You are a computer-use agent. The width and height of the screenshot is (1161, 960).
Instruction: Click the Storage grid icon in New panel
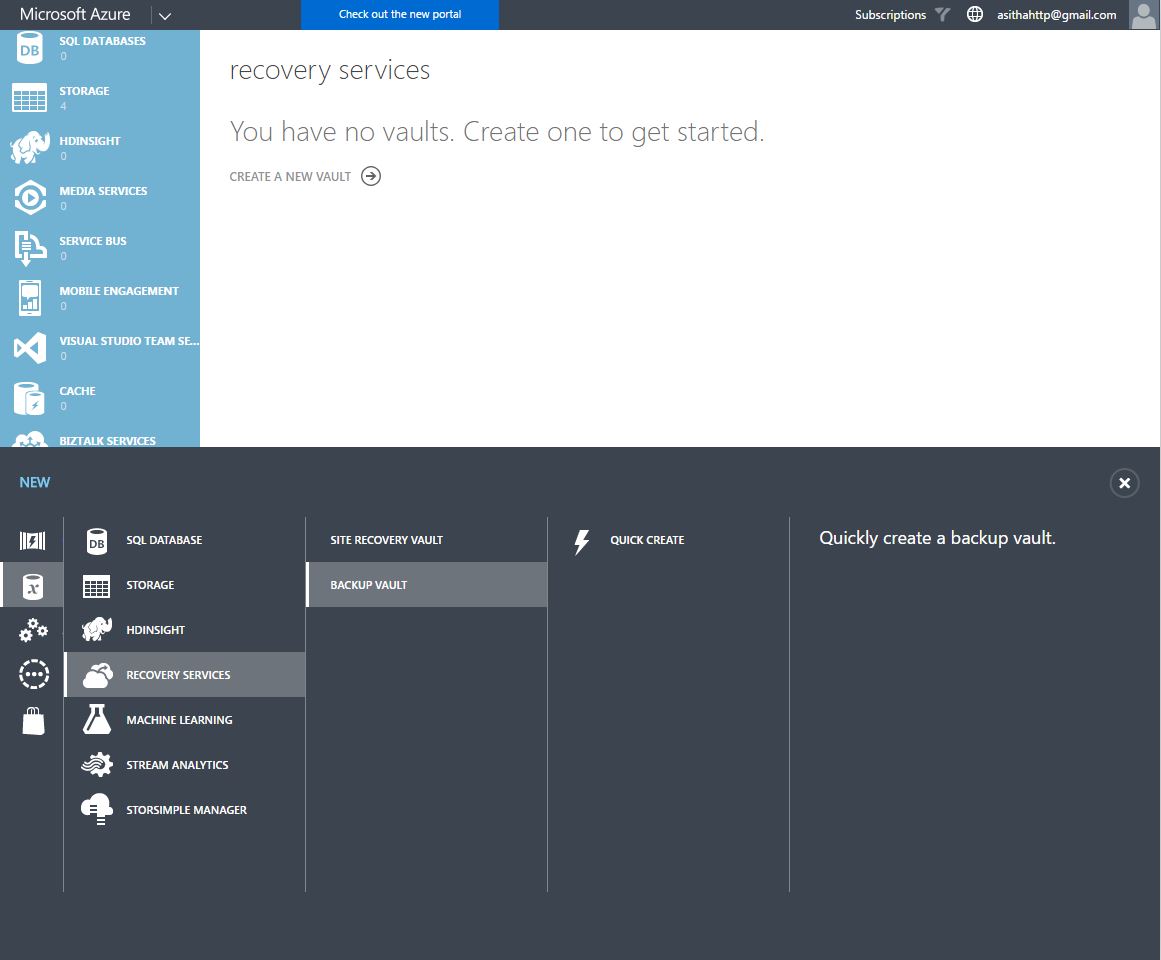97,586
